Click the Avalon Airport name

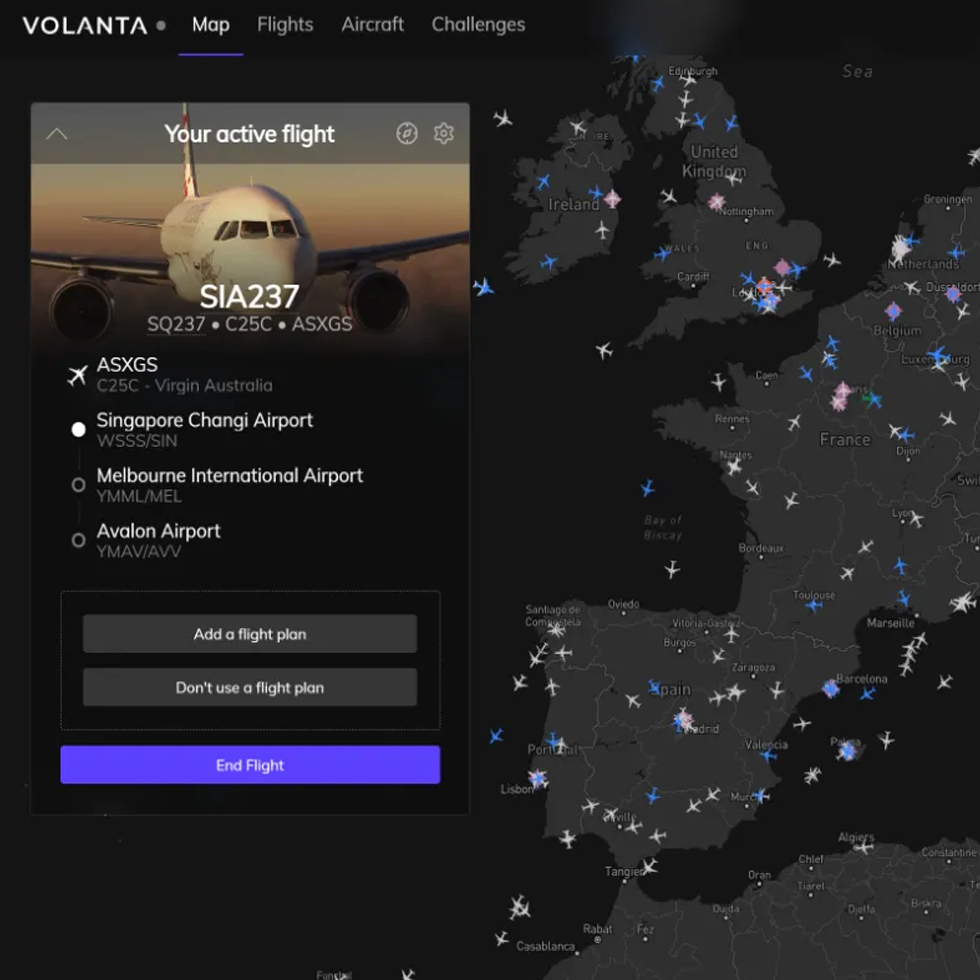click(158, 531)
